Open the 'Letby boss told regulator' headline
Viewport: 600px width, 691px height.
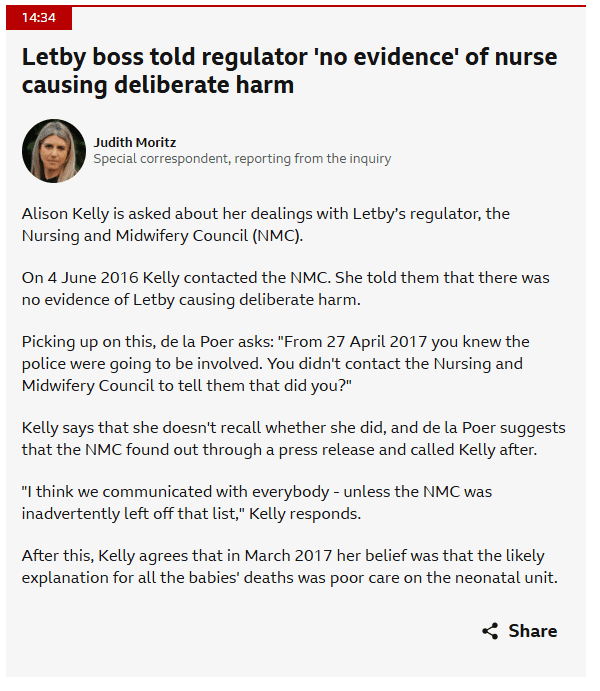(289, 71)
